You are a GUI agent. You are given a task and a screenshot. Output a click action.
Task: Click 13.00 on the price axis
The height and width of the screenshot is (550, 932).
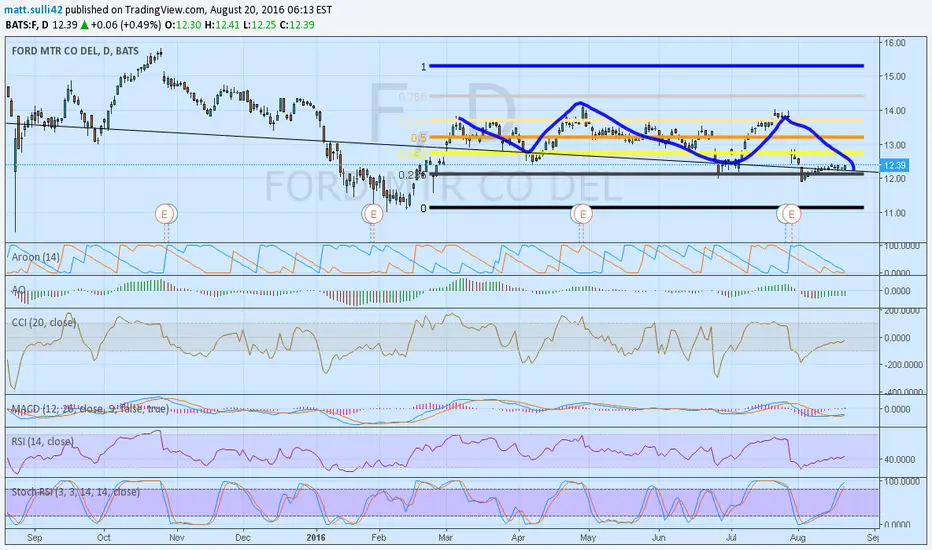tap(895, 145)
